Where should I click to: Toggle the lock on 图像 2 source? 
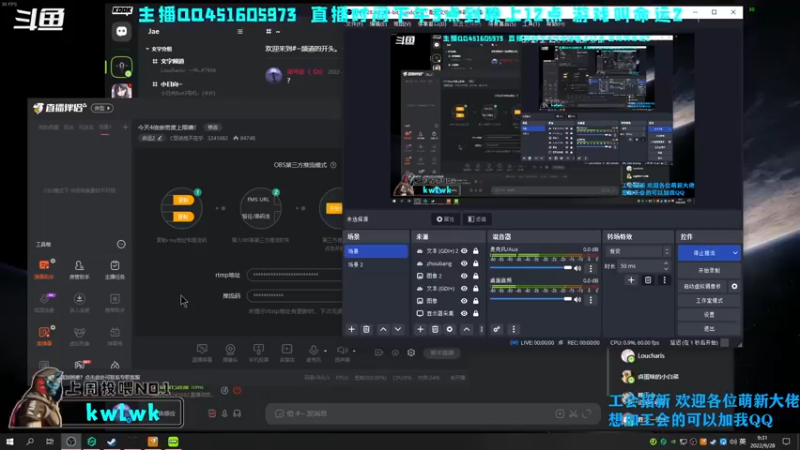click(x=476, y=276)
